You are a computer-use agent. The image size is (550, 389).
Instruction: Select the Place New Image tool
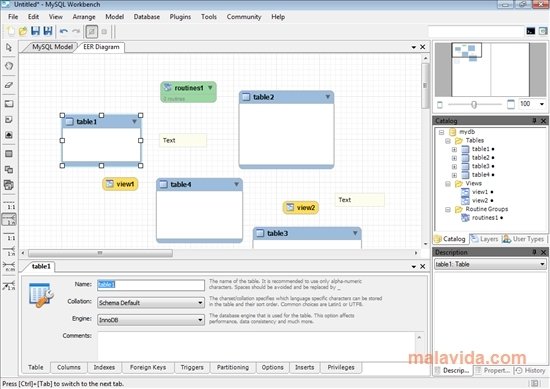[9, 135]
